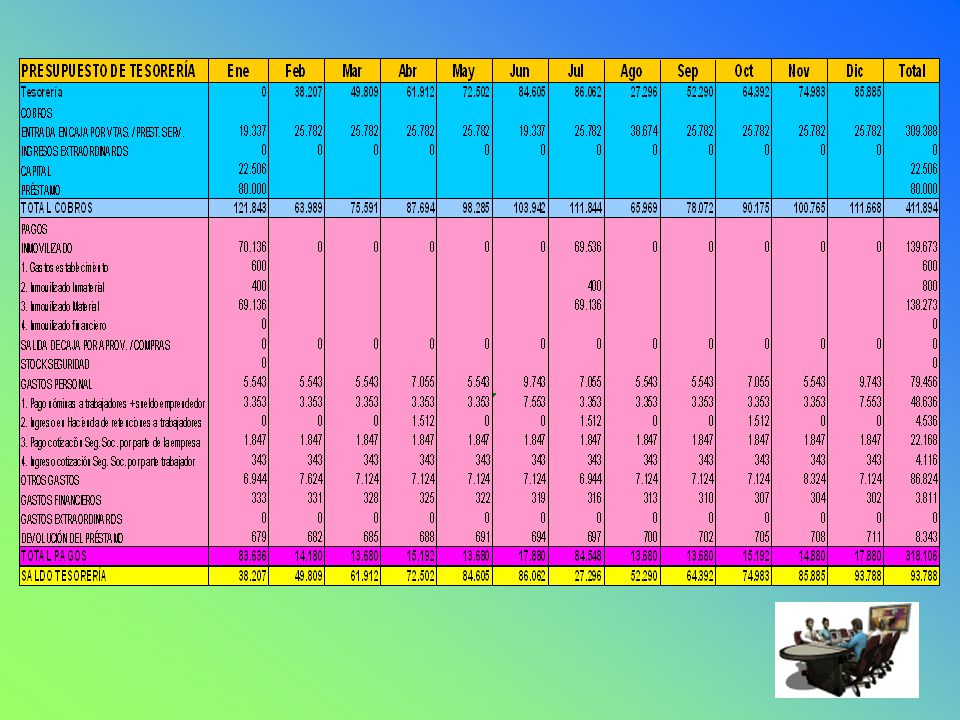Click the Gastos Personal total 79.456
The width and height of the screenshot is (960, 720).
coord(924,382)
